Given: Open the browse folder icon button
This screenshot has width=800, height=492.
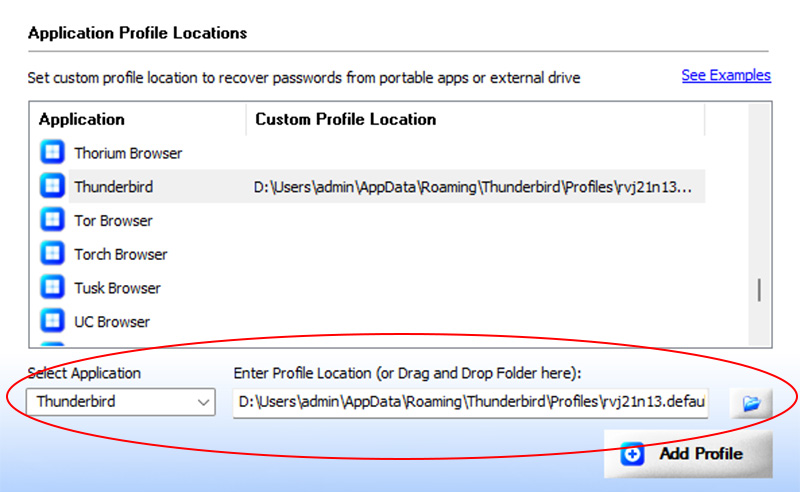Looking at the screenshot, I should (751, 403).
